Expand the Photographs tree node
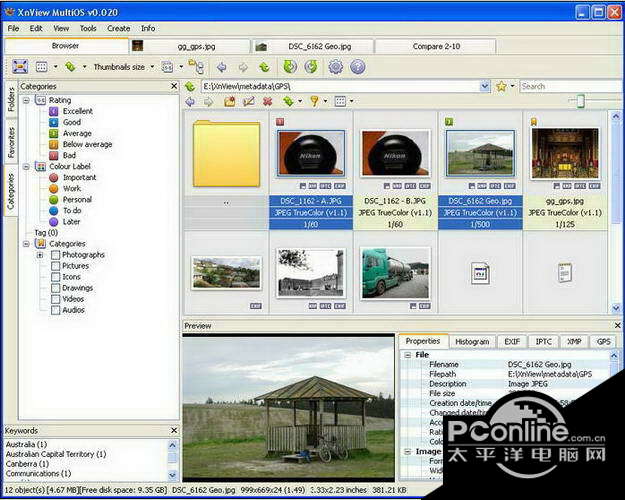 point(40,255)
